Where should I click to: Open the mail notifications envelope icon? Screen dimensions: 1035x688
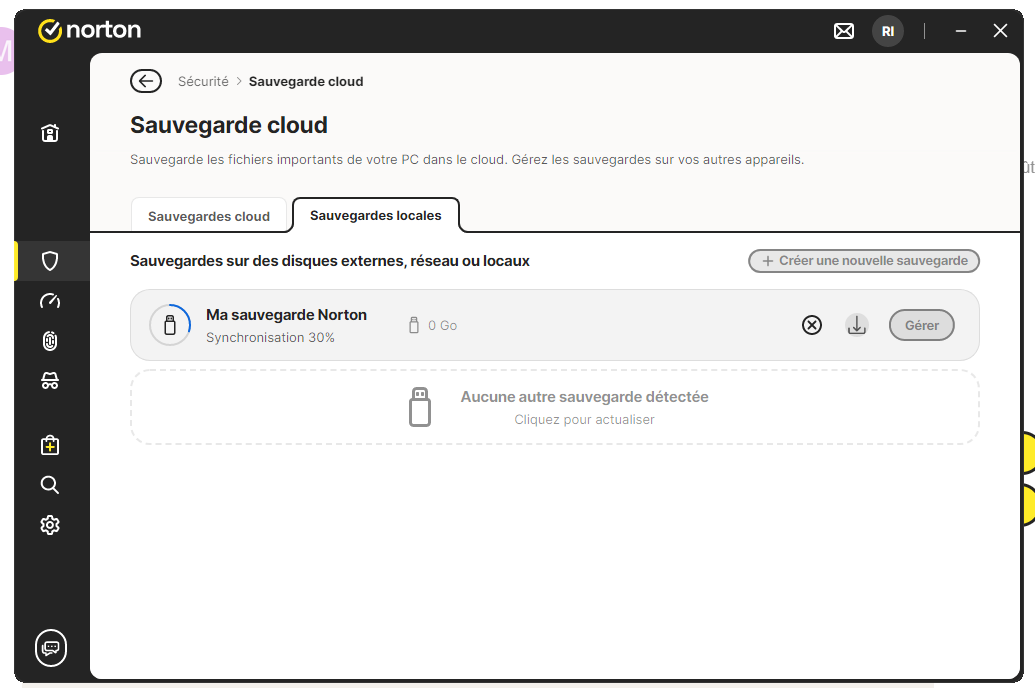click(844, 31)
